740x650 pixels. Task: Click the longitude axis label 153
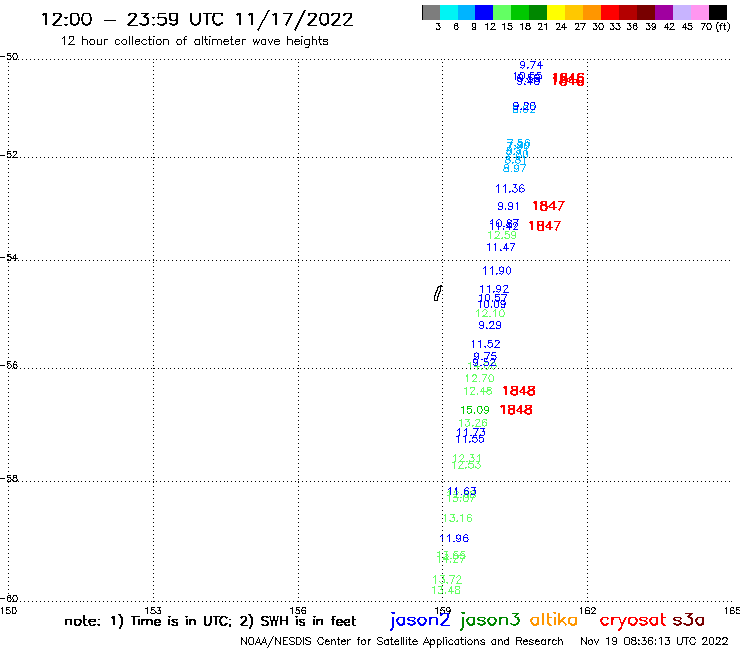tap(153, 610)
